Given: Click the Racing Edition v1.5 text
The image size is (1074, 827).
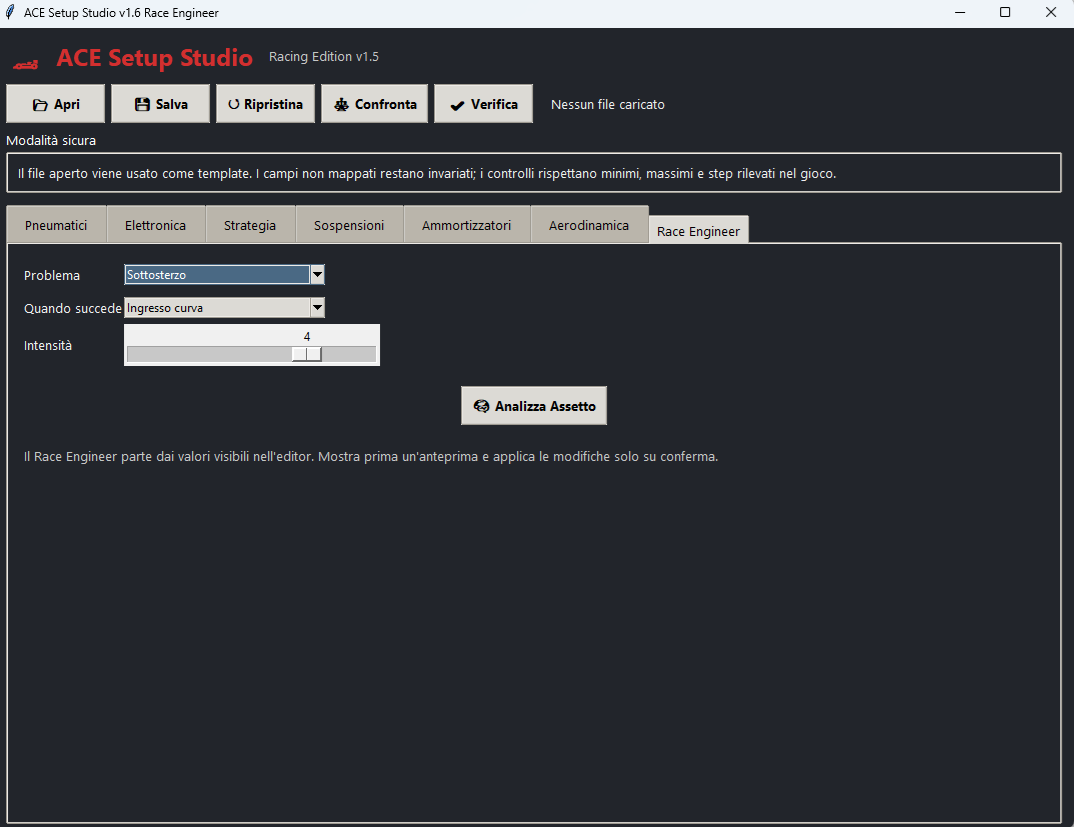Looking at the screenshot, I should click(324, 57).
